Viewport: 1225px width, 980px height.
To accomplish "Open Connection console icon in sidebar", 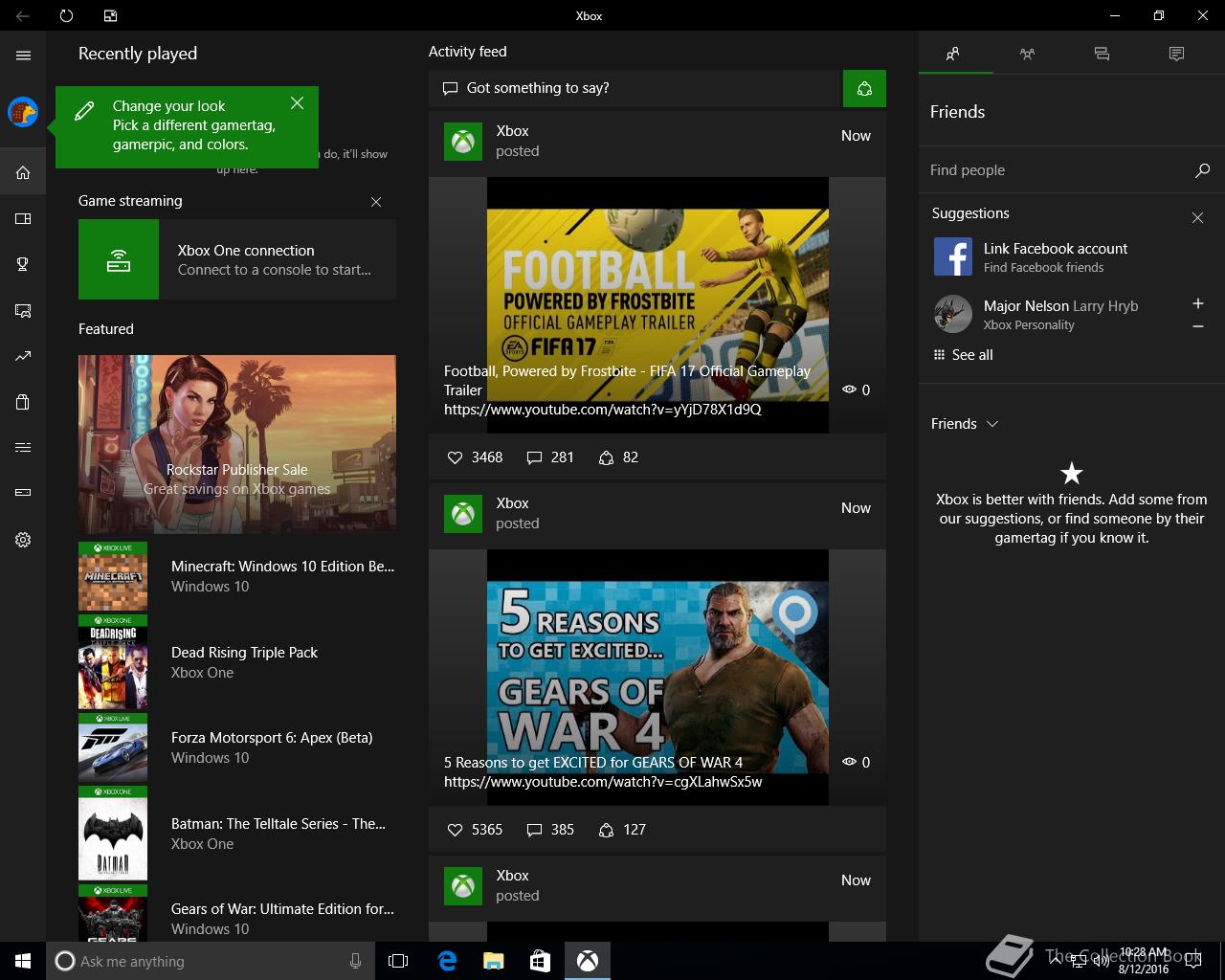I will [23, 493].
